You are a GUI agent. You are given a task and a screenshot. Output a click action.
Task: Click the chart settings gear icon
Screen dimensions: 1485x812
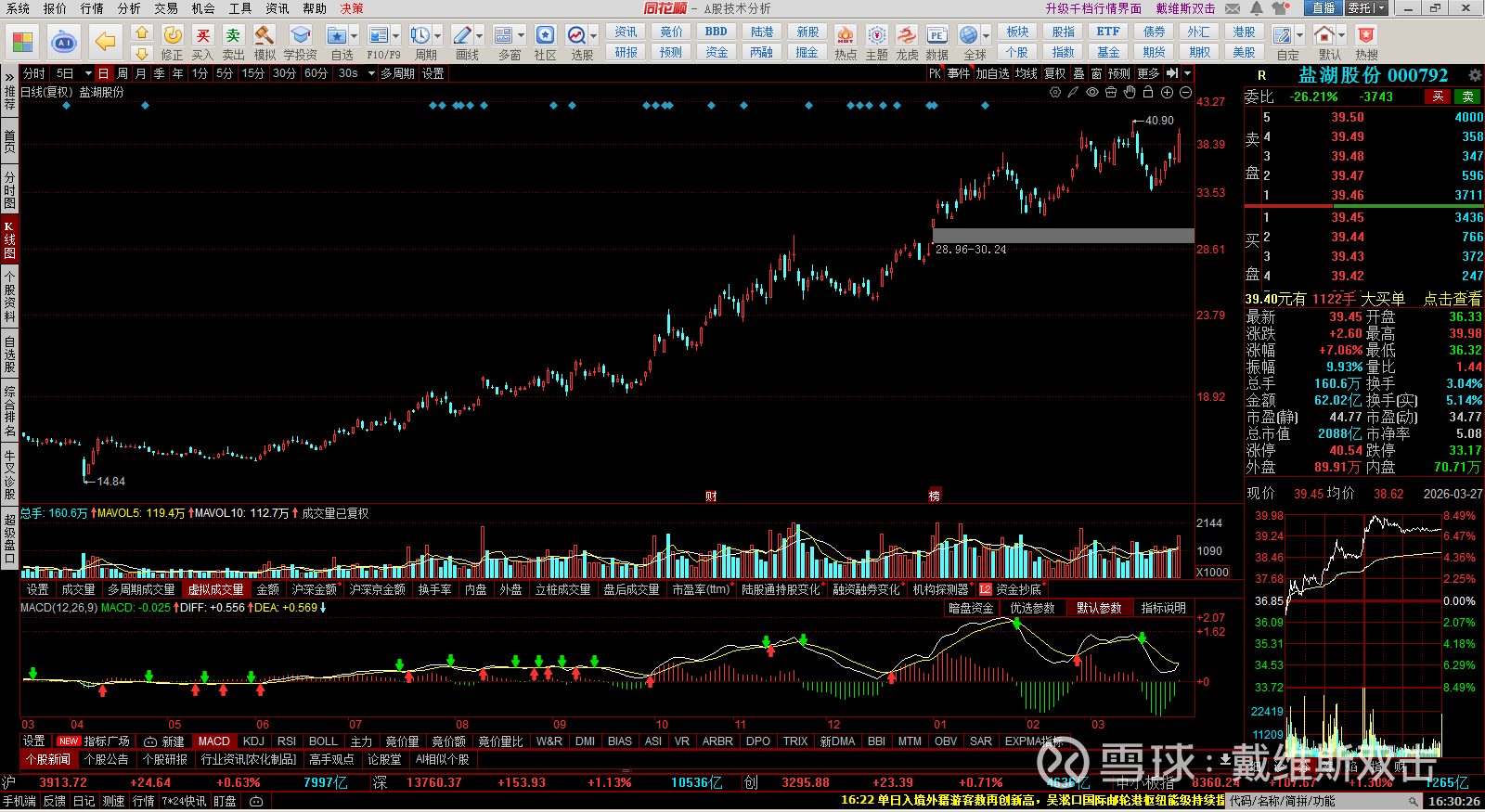[x=1055, y=92]
